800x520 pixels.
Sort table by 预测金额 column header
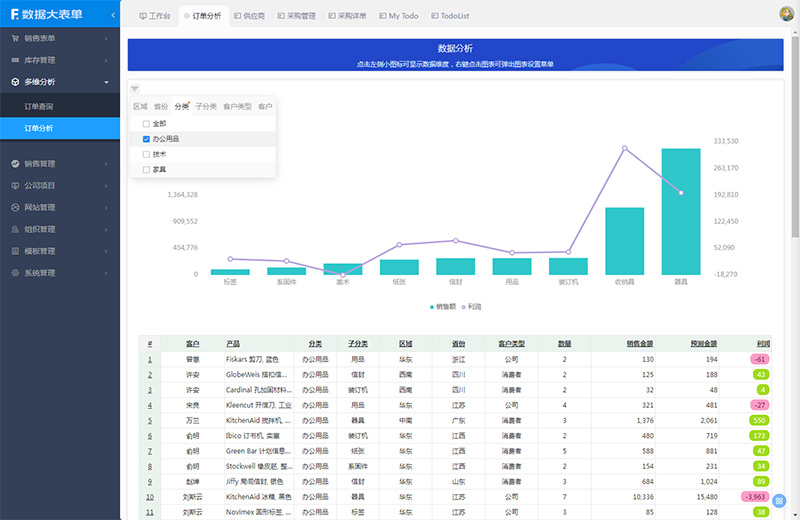tap(704, 344)
